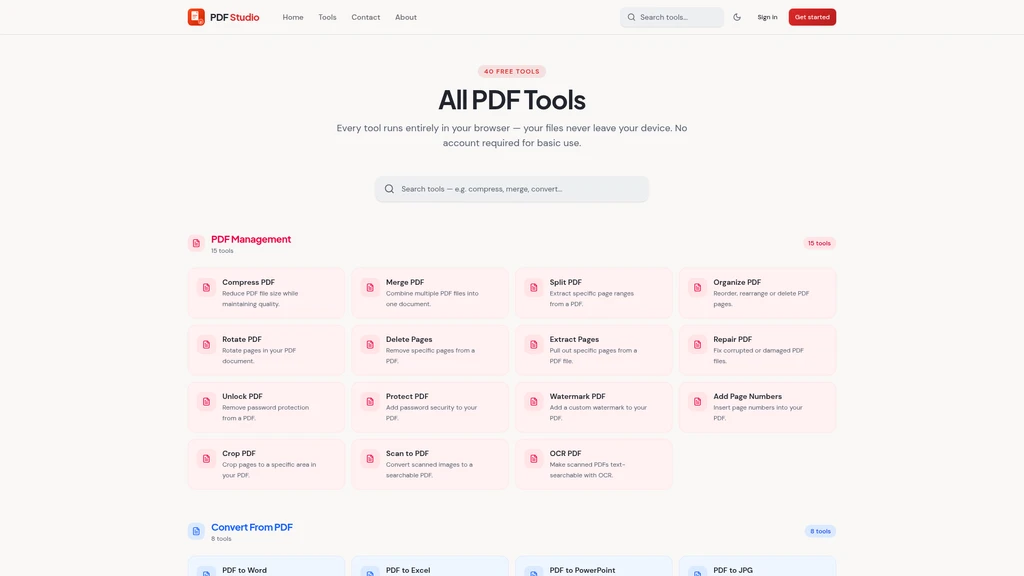Click magnifier icon in main search bar
1024x576 pixels.
389,189
